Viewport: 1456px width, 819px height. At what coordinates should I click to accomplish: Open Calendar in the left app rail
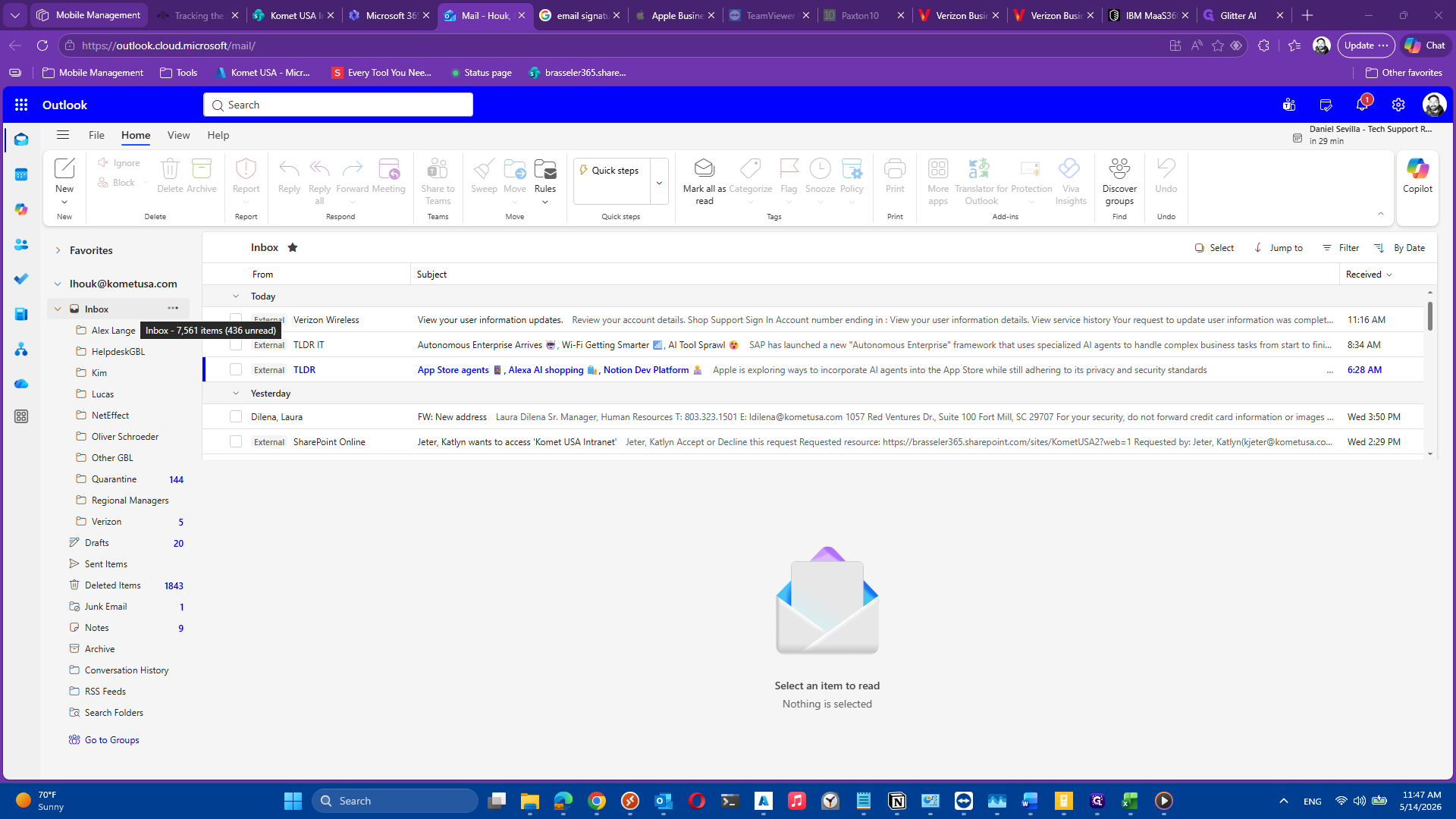click(x=21, y=174)
